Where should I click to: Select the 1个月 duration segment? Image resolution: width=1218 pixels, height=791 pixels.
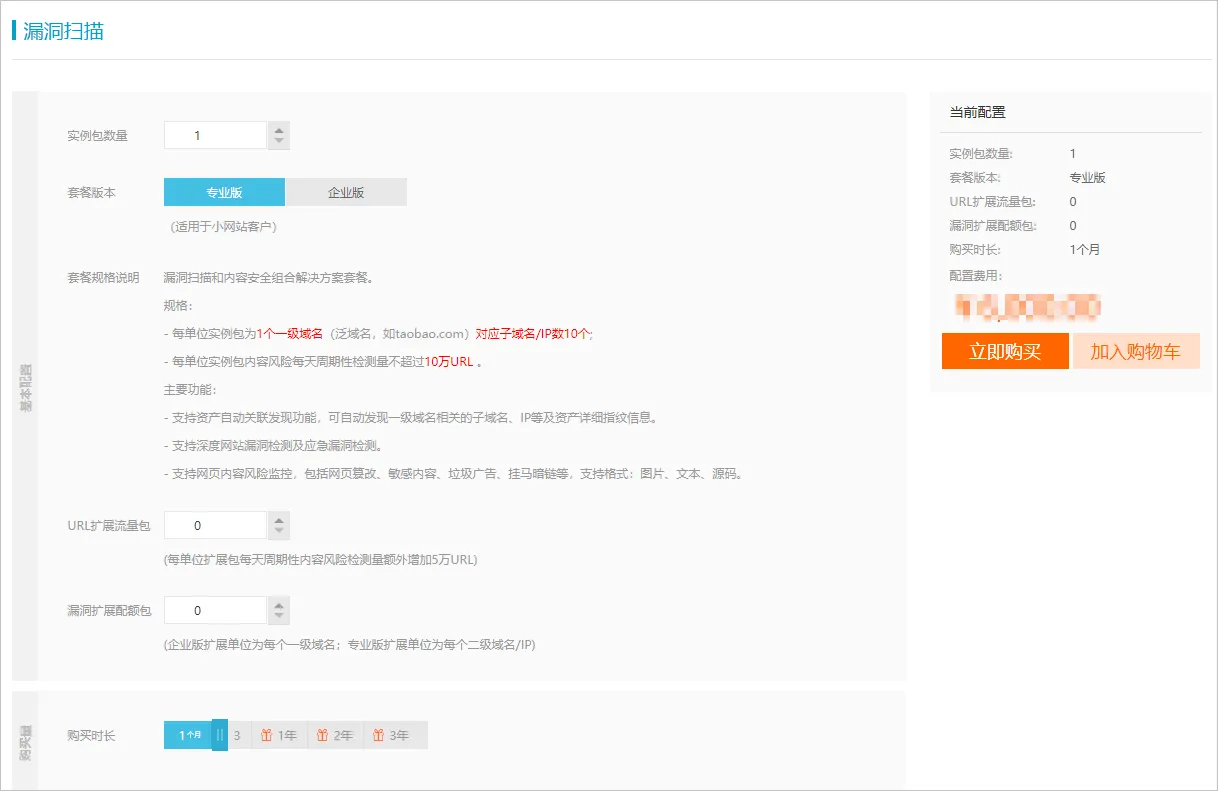(x=189, y=735)
